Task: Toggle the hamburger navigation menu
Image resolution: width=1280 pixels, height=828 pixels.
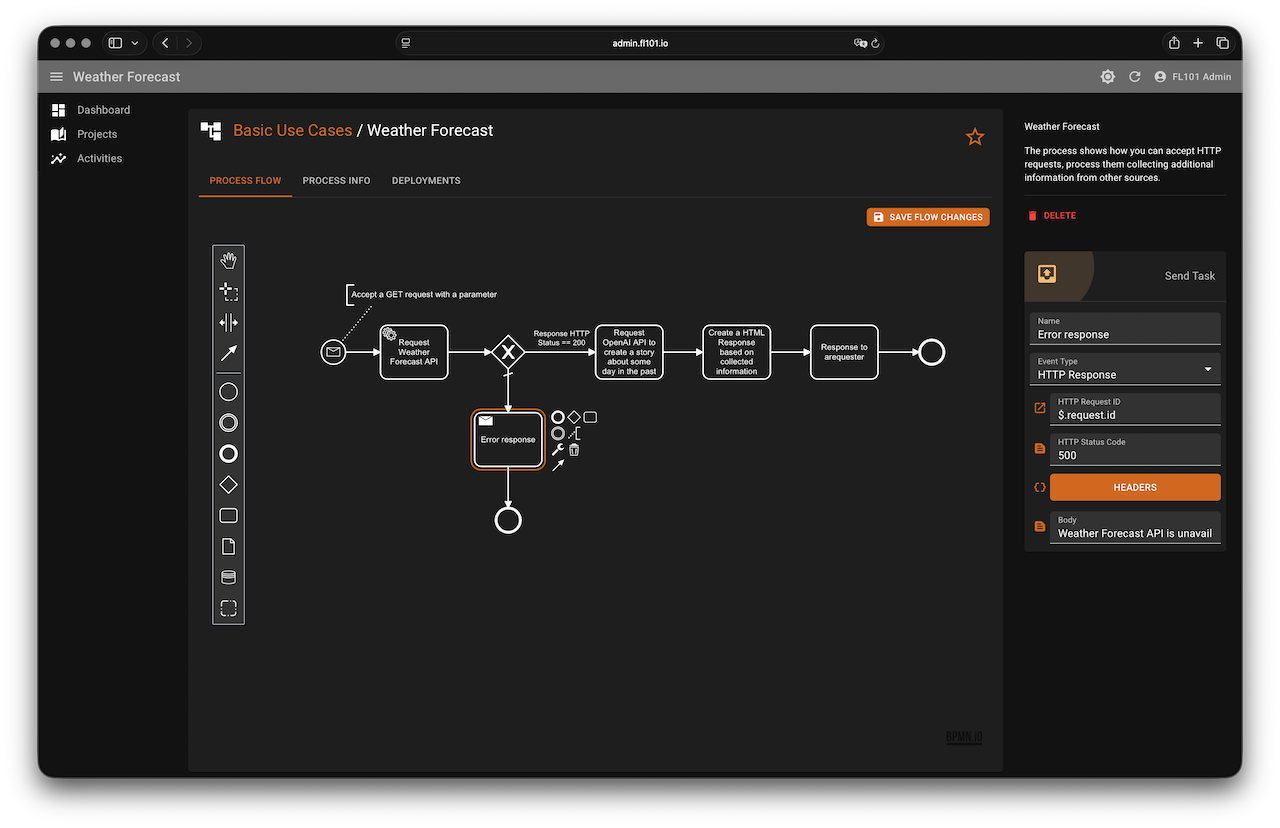Action: [56, 77]
